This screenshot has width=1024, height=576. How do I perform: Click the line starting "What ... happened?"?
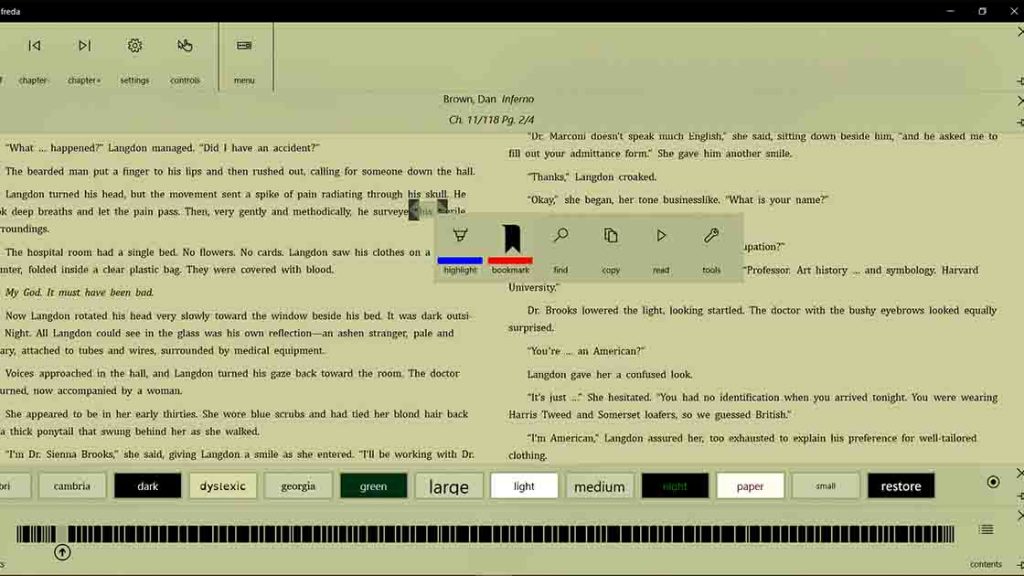coord(163,148)
